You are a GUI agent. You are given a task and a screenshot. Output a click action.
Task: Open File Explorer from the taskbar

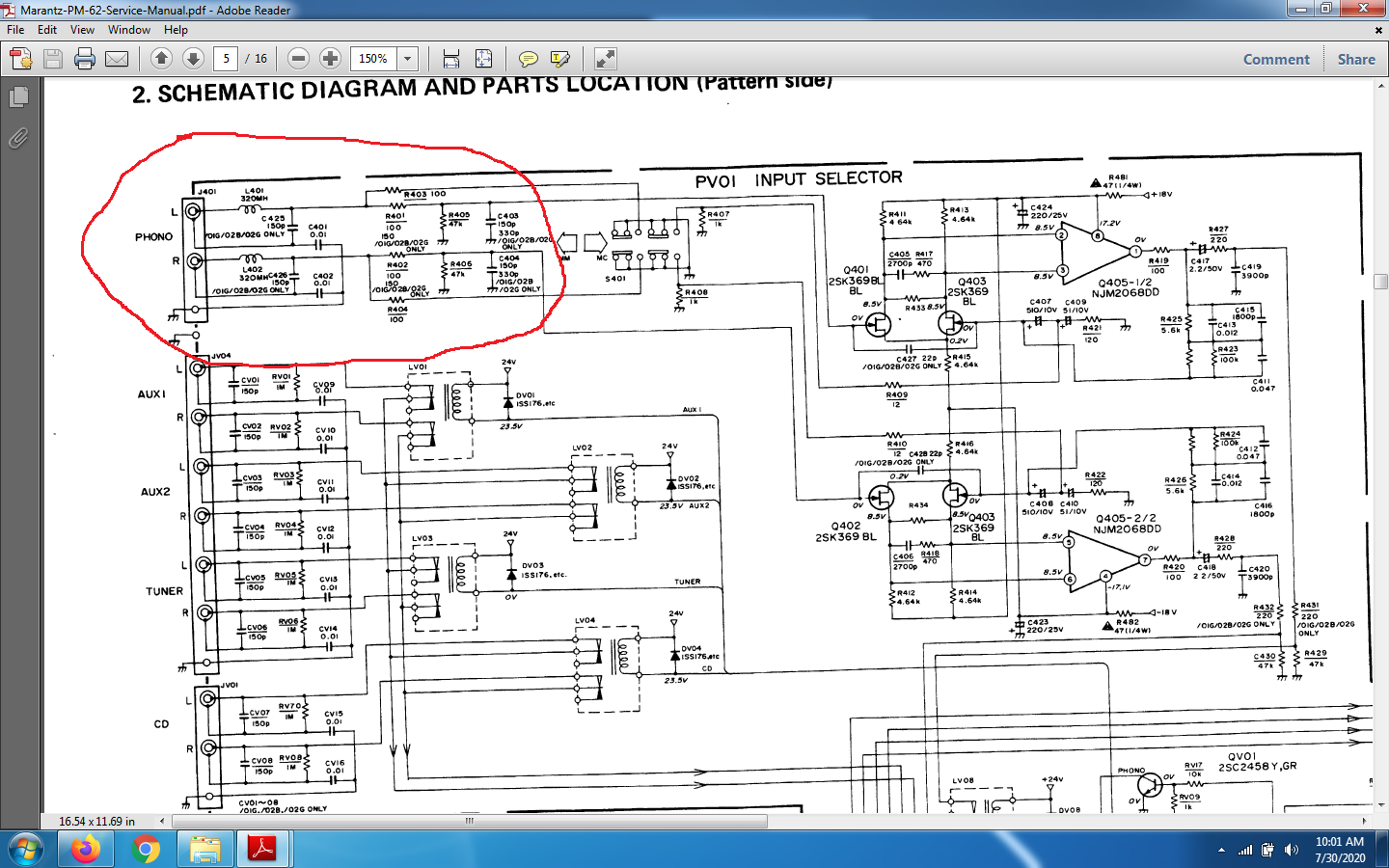[205, 850]
